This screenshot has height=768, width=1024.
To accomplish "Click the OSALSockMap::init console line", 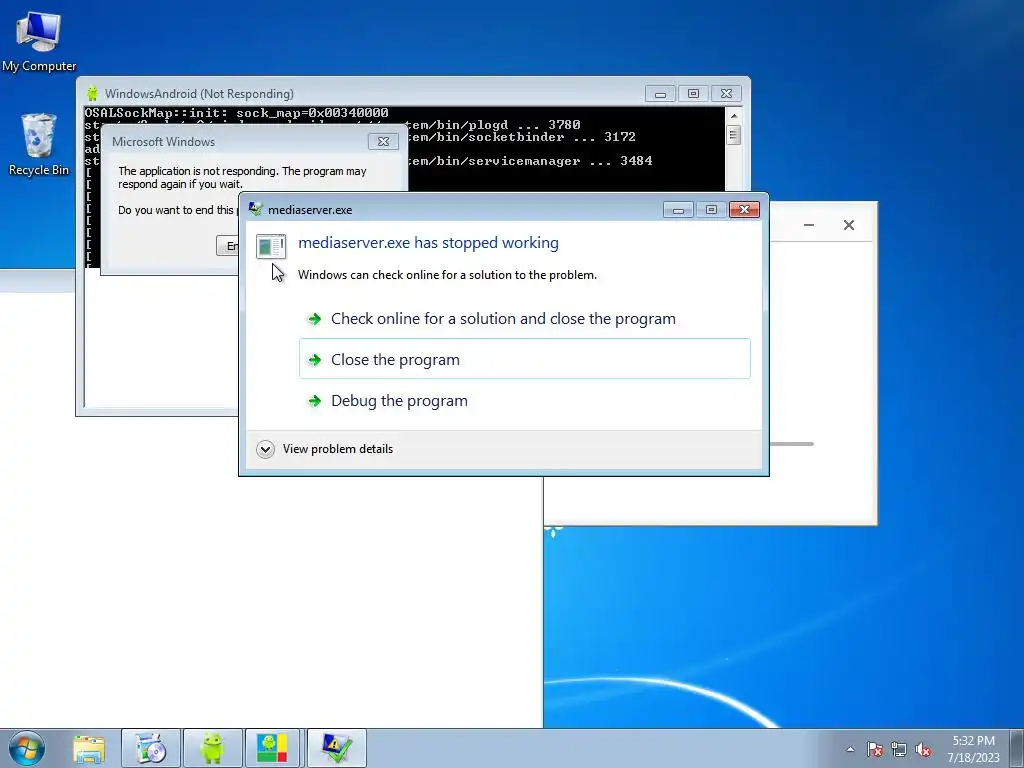I will pyautogui.click(x=236, y=113).
